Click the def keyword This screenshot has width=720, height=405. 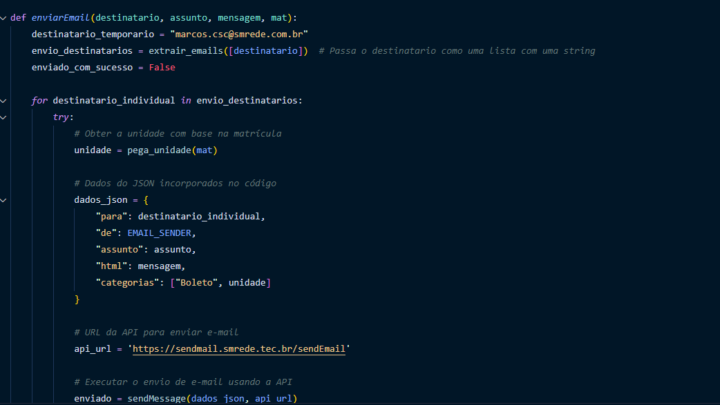[18, 18]
